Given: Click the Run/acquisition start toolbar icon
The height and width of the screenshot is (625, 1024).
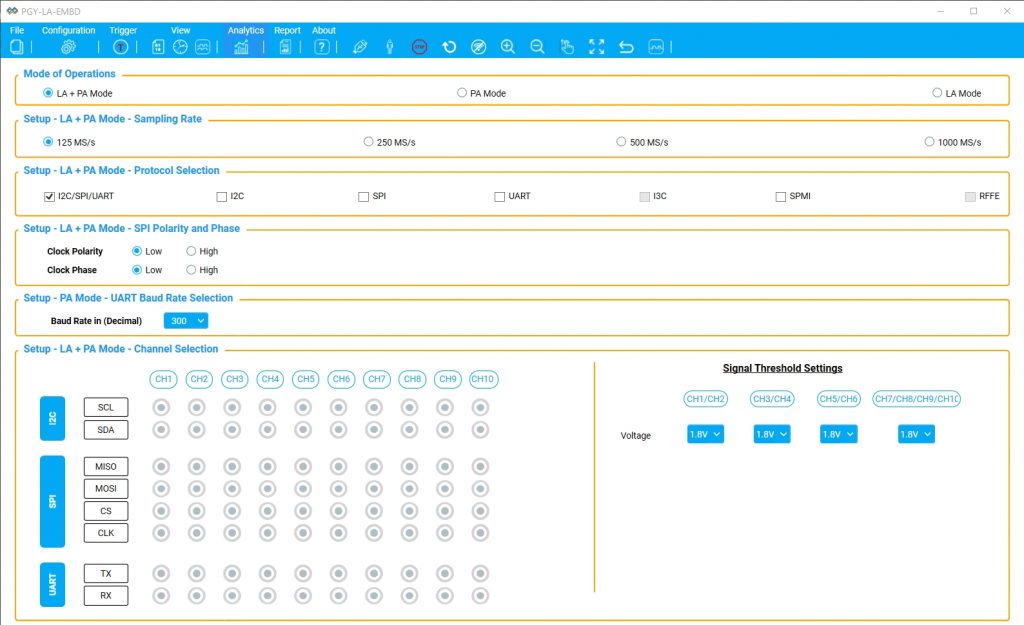Looking at the screenshot, I should coord(448,47).
